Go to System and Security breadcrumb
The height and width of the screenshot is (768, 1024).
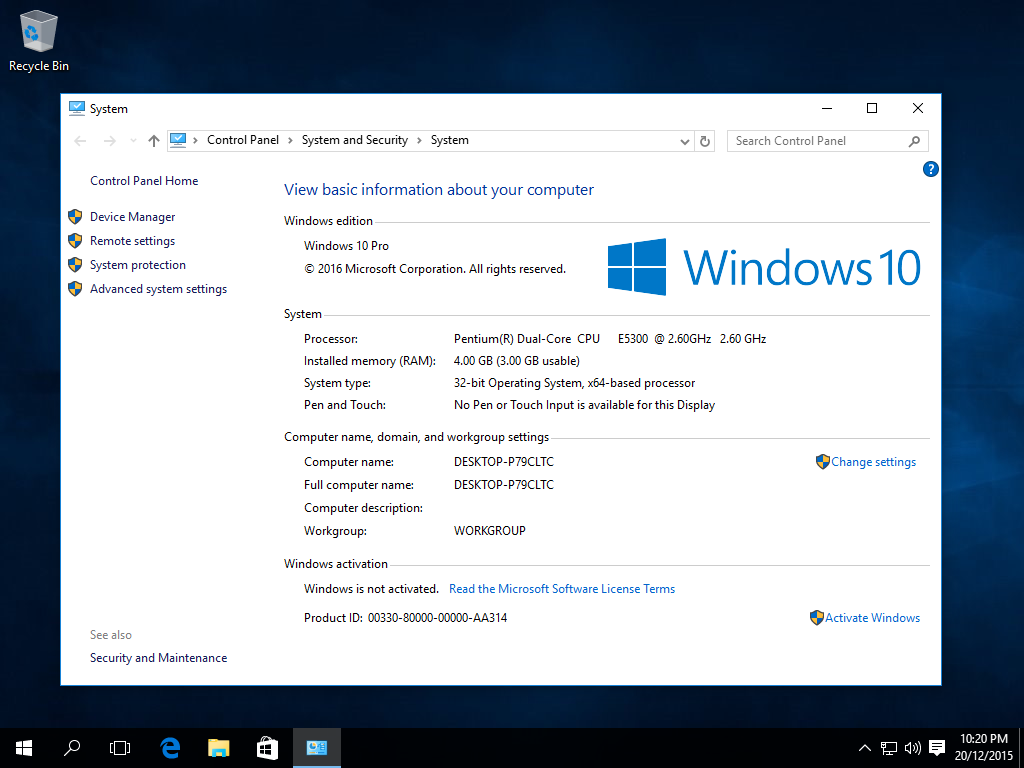(x=355, y=140)
